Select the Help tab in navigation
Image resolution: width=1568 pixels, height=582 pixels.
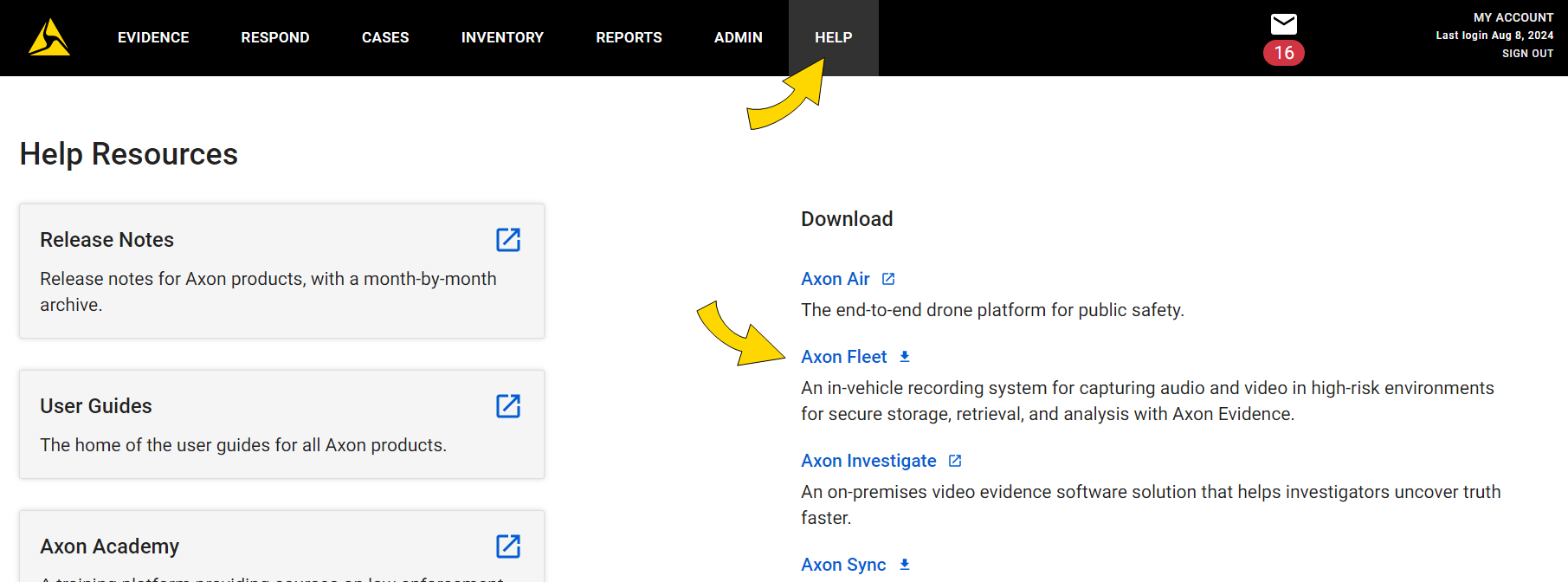point(833,37)
